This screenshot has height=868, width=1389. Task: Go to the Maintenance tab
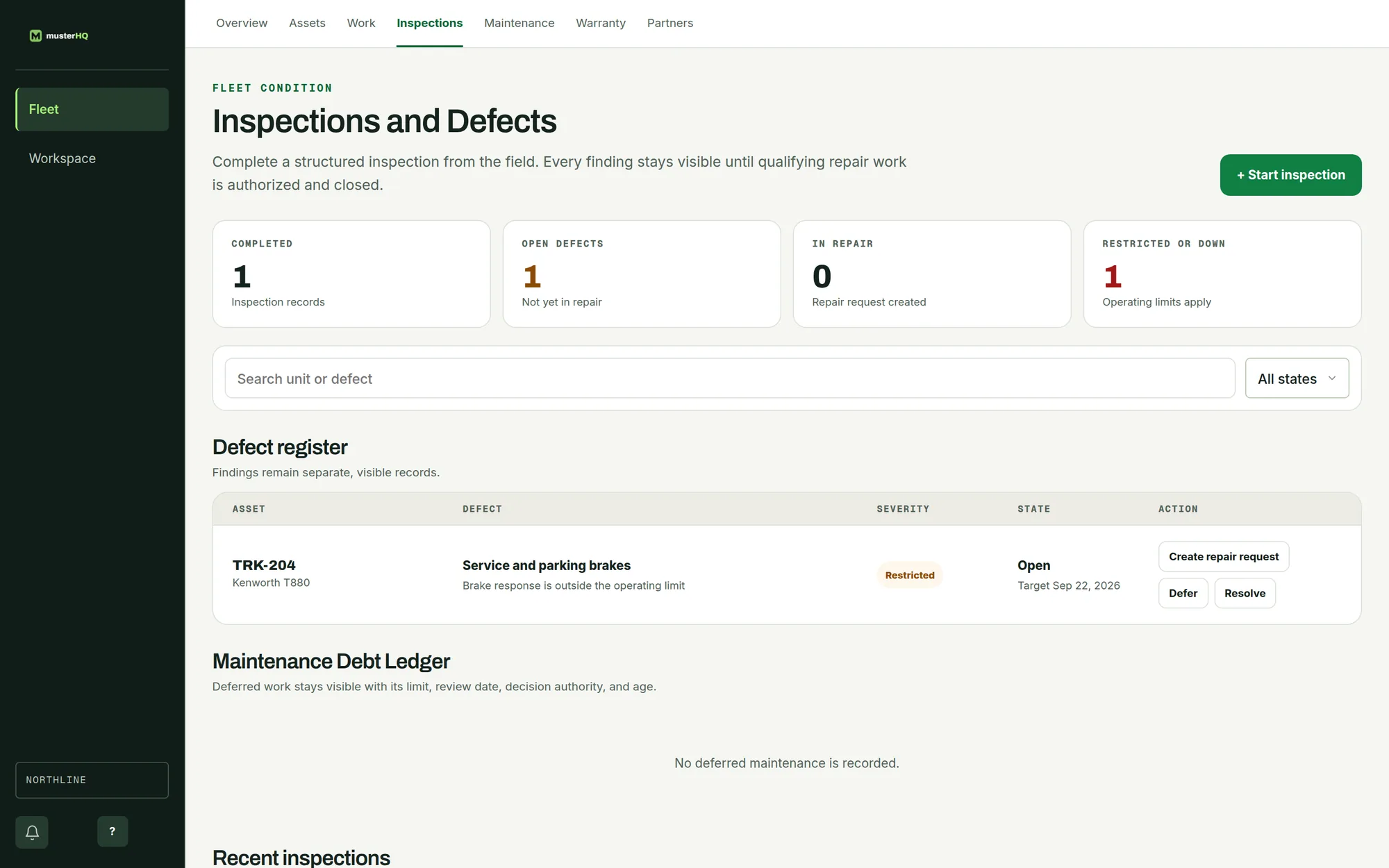pos(519,23)
